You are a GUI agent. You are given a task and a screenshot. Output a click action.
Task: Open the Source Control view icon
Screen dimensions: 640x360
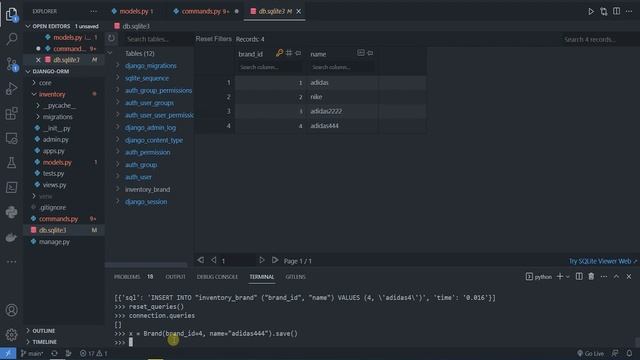click(11, 64)
